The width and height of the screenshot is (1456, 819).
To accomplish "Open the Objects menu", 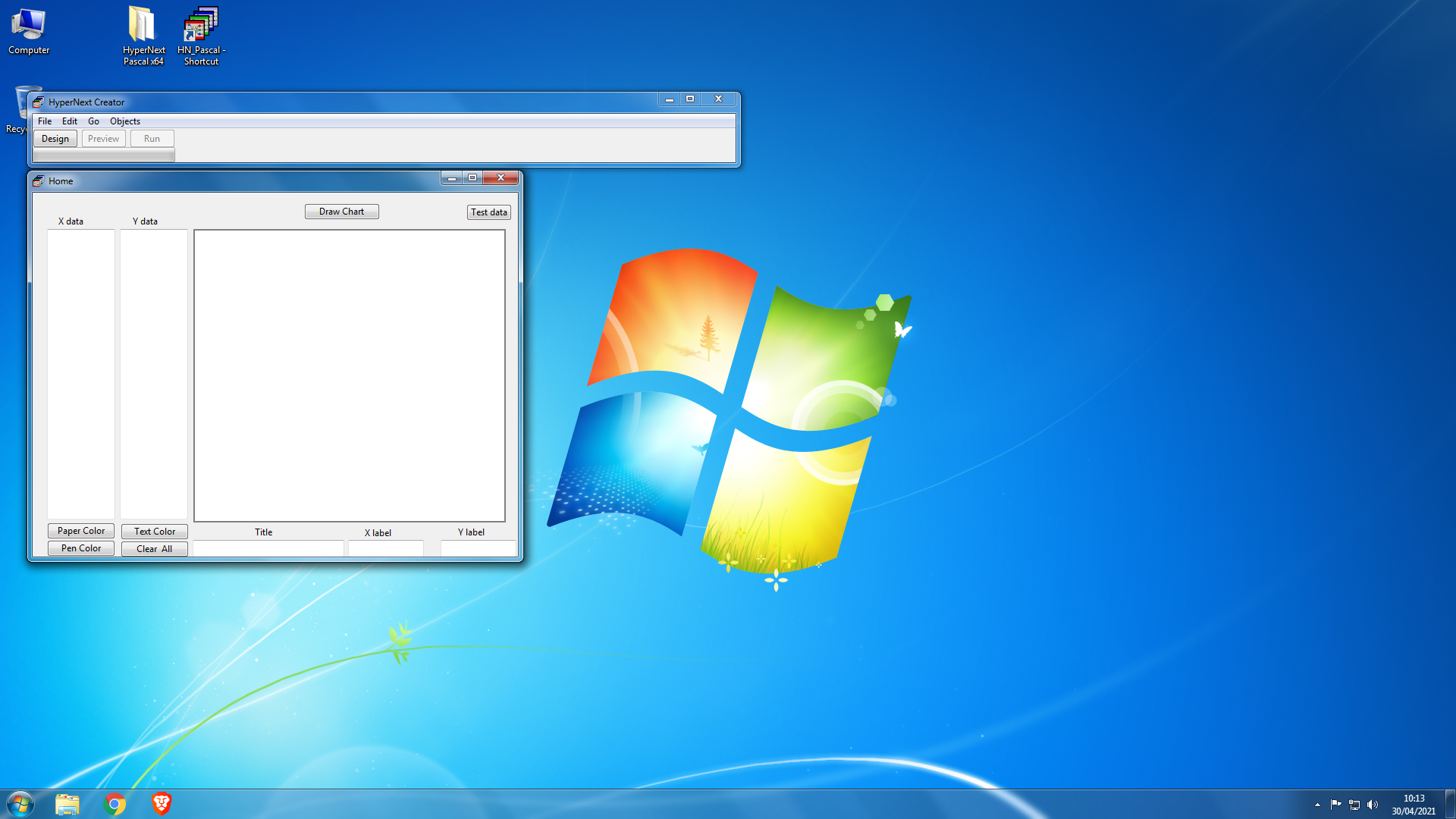I will 125,121.
